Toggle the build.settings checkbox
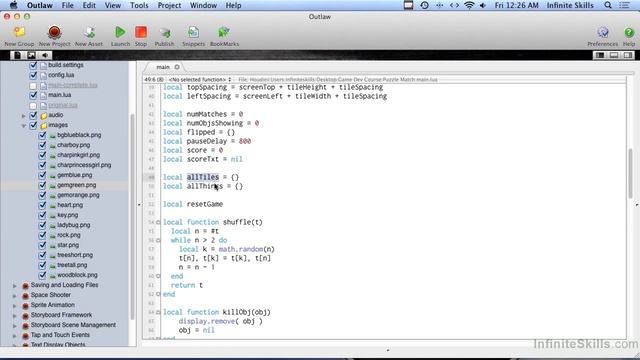Image resolution: width=640 pixels, height=360 pixels. [x=33, y=65]
